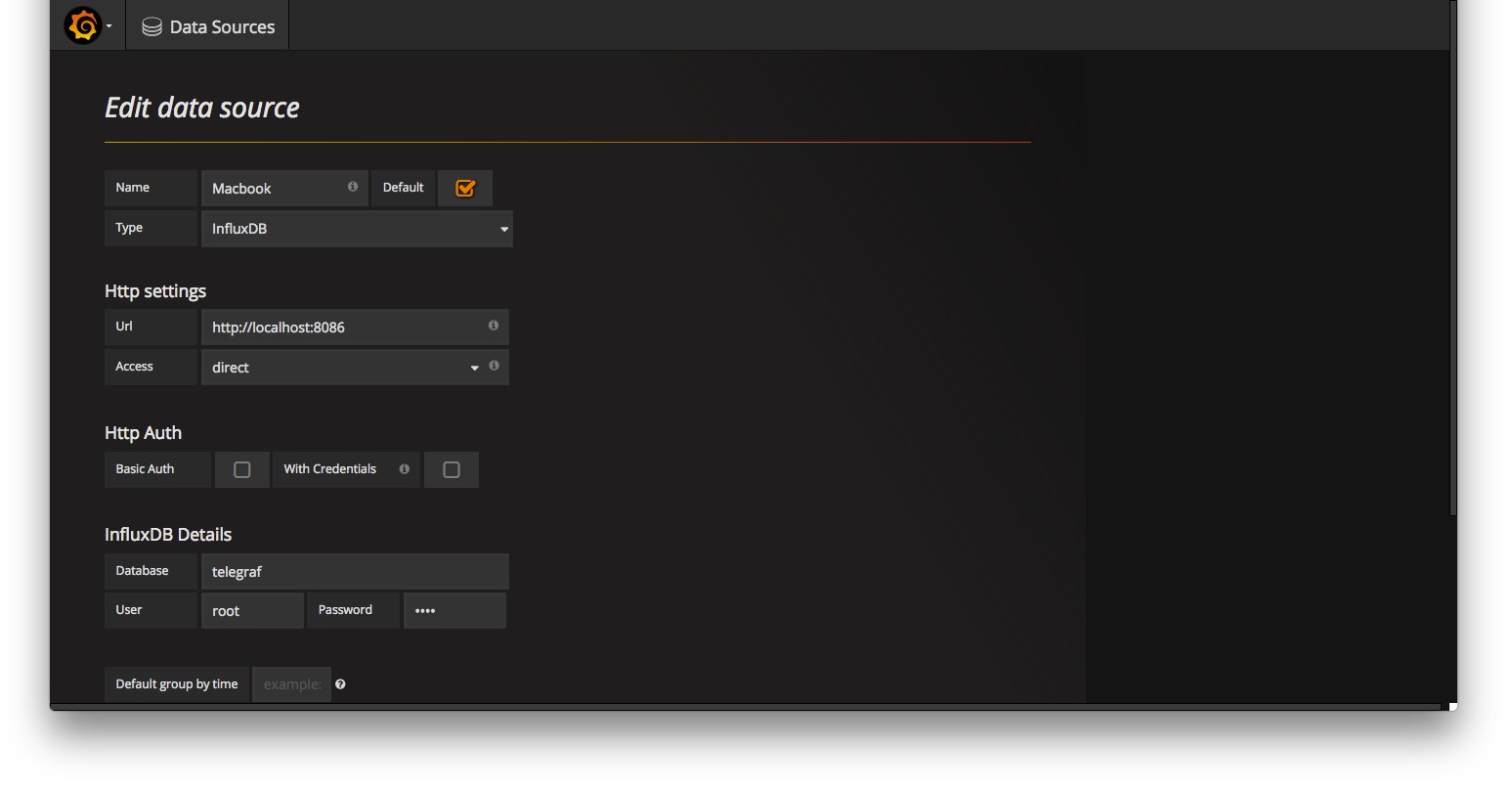Uncheck the Default data source checkbox

coord(465,188)
